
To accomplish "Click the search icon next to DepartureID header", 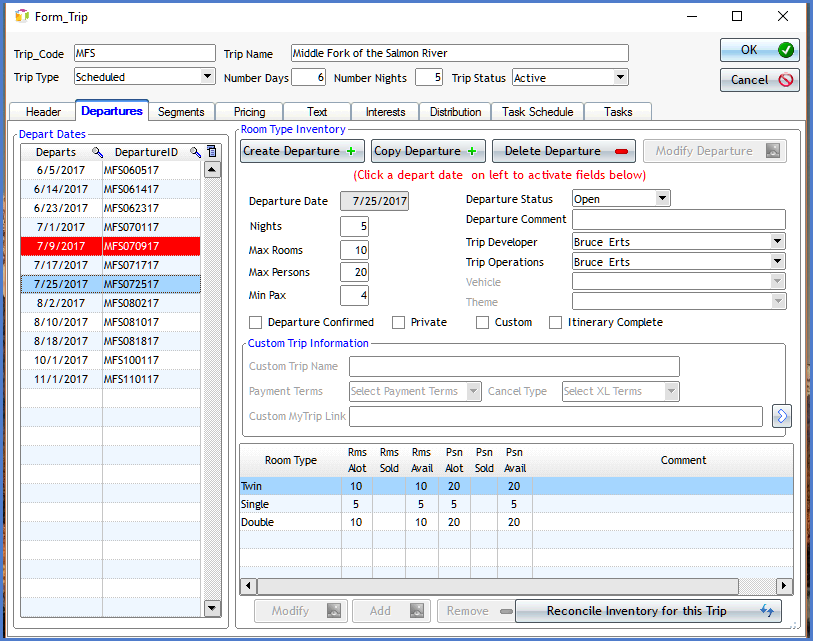I will tap(195, 152).
